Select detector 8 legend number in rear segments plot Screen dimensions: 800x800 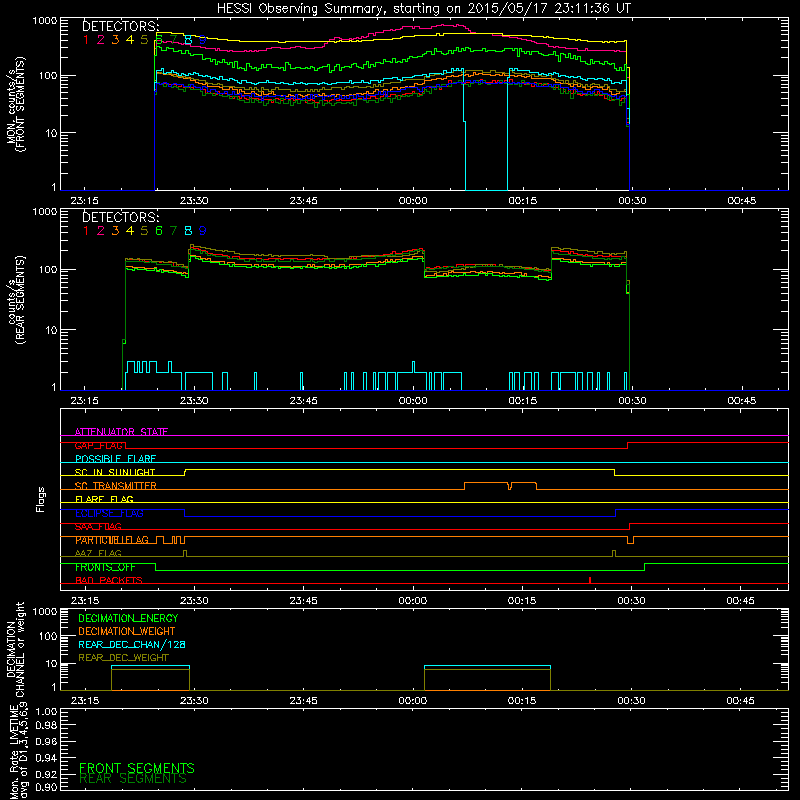tap(188, 231)
